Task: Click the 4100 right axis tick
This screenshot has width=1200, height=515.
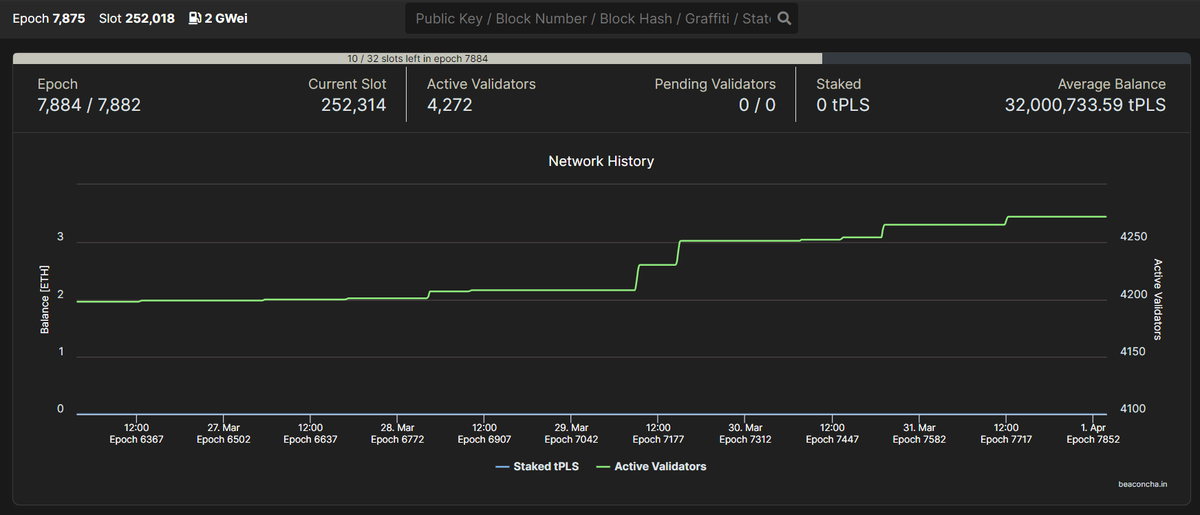Action: tap(1133, 409)
